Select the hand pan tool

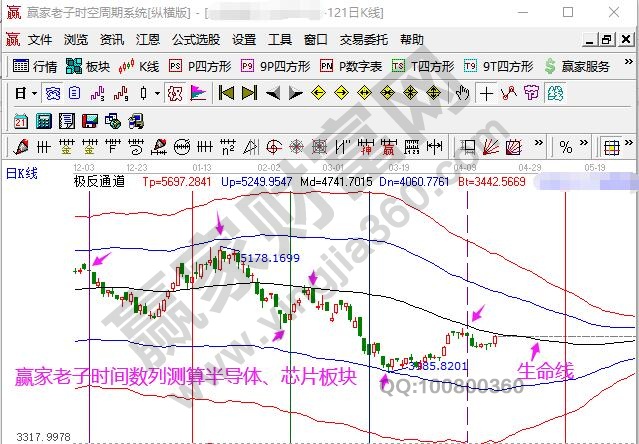tap(462, 93)
